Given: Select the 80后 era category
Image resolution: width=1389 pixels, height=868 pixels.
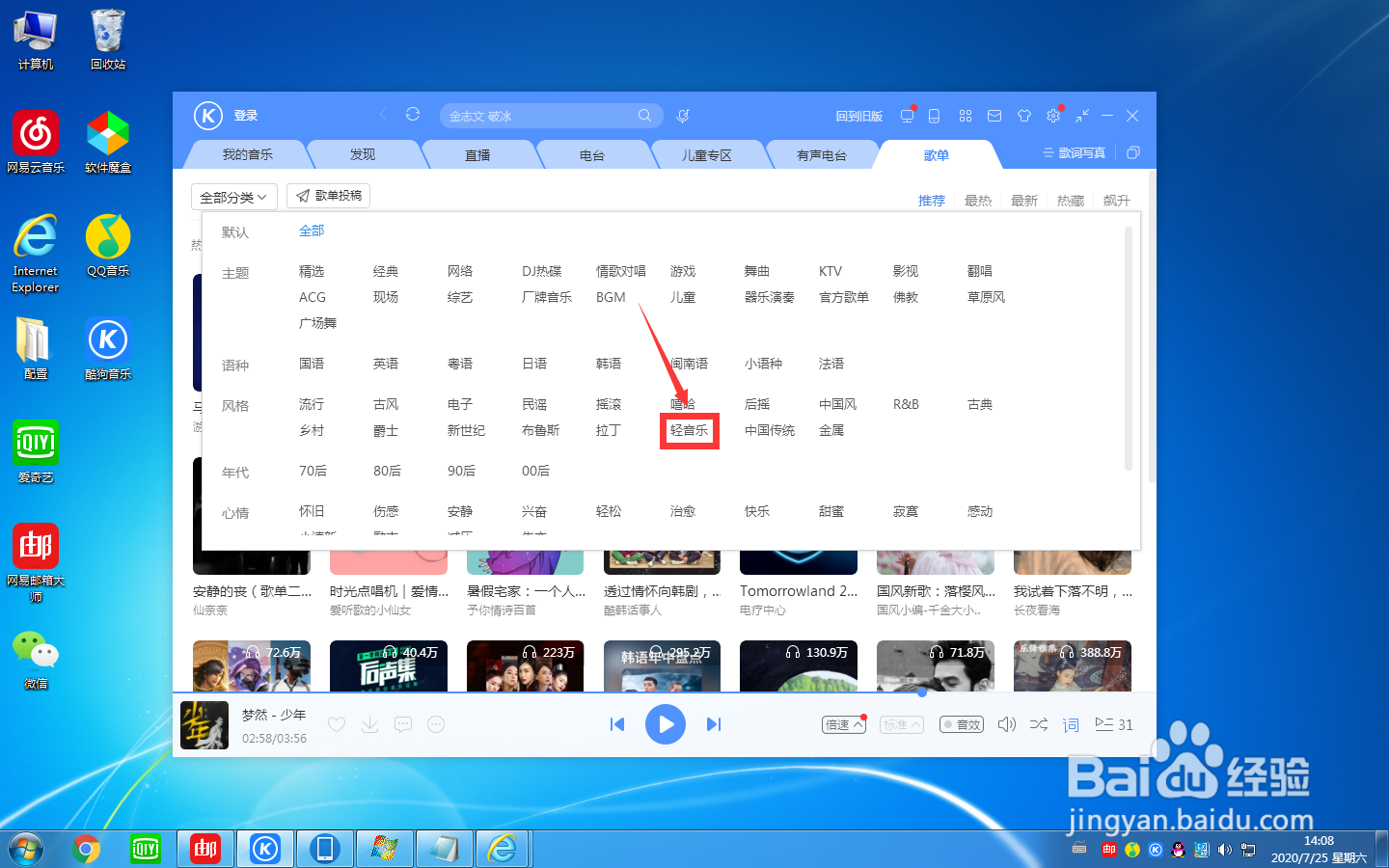Looking at the screenshot, I should coord(387,471).
